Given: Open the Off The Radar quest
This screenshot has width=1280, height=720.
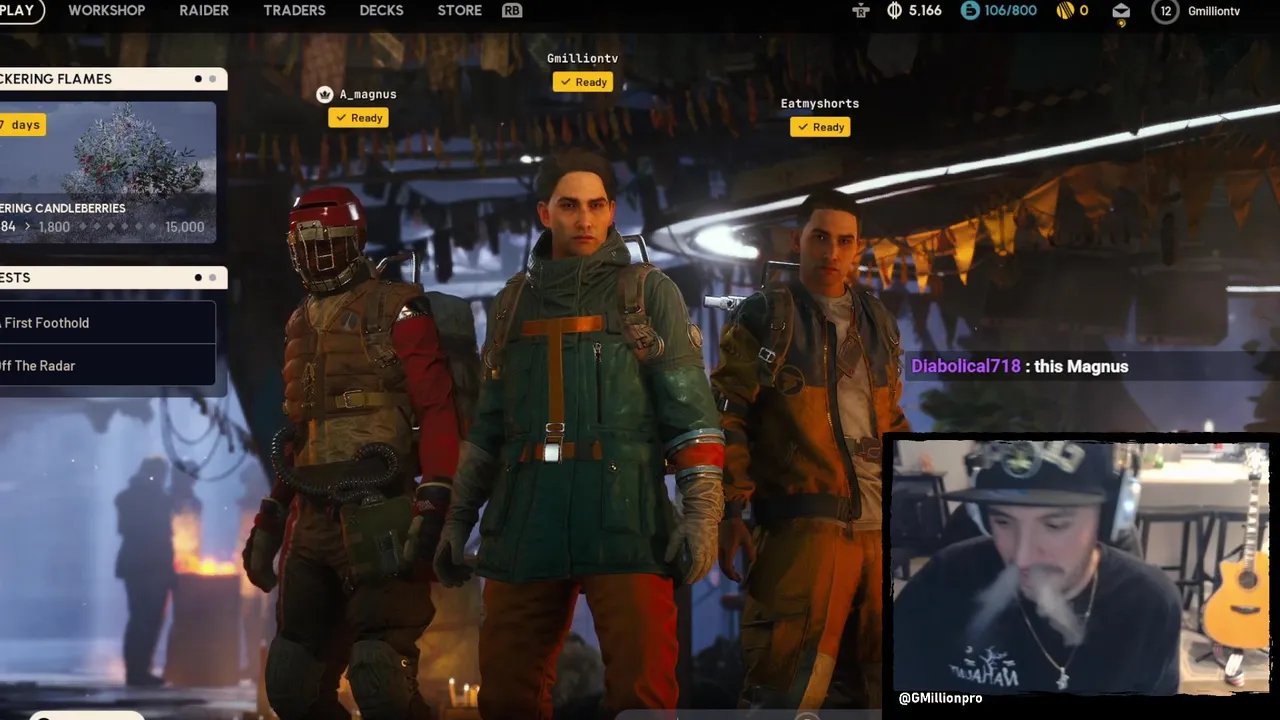Looking at the screenshot, I should click(107, 366).
